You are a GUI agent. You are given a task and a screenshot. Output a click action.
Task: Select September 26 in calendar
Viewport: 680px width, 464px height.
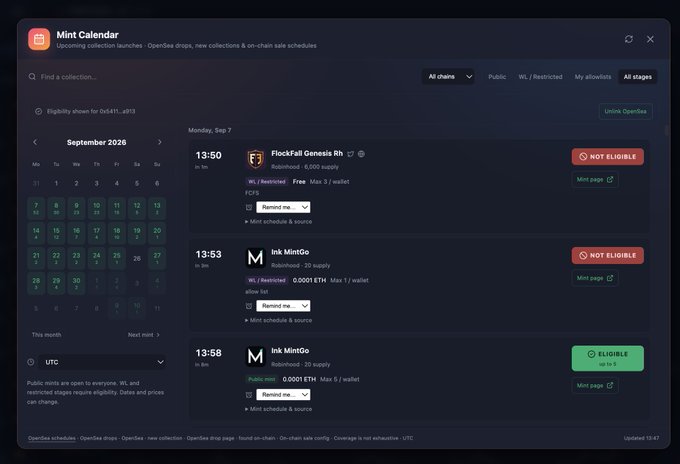pyautogui.click(x=137, y=258)
